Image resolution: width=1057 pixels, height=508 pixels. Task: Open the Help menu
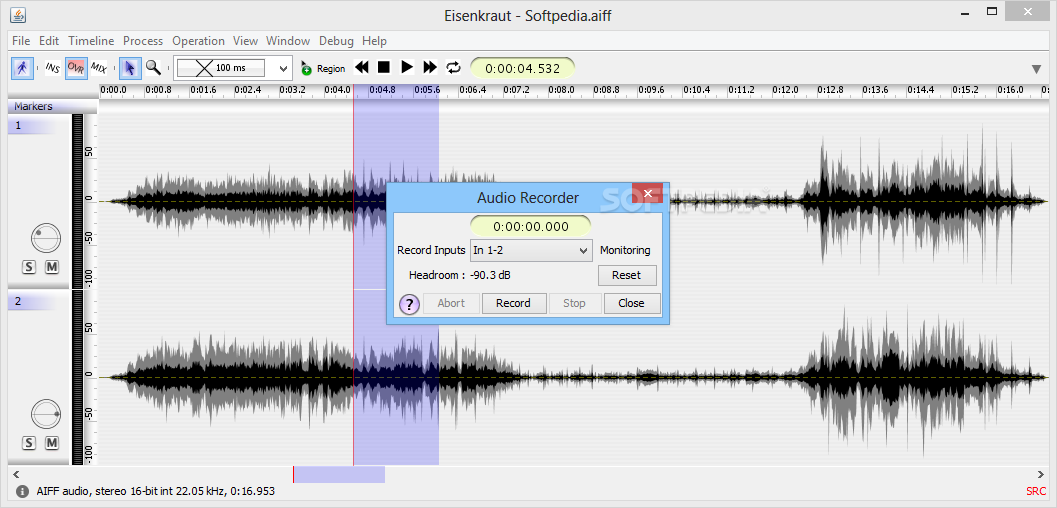pyautogui.click(x=374, y=41)
